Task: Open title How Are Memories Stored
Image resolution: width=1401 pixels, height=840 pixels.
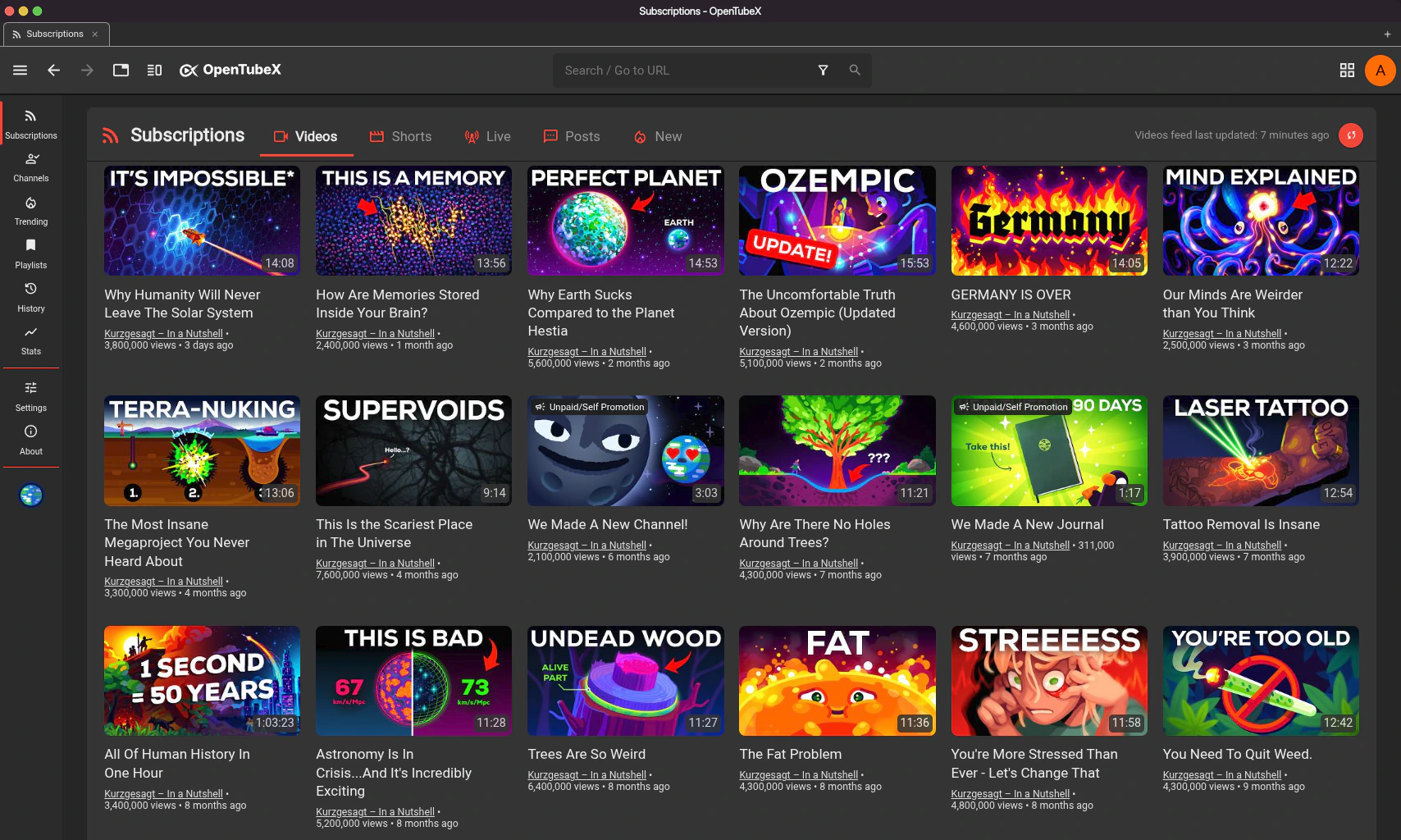Action: tap(398, 304)
